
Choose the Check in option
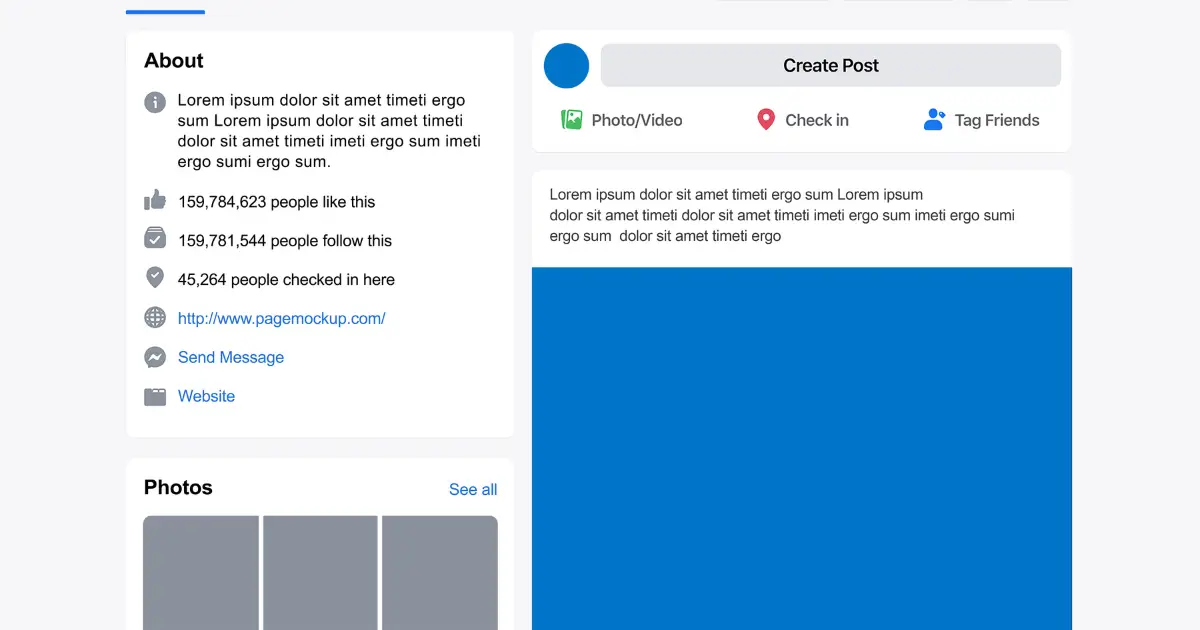click(x=803, y=120)
